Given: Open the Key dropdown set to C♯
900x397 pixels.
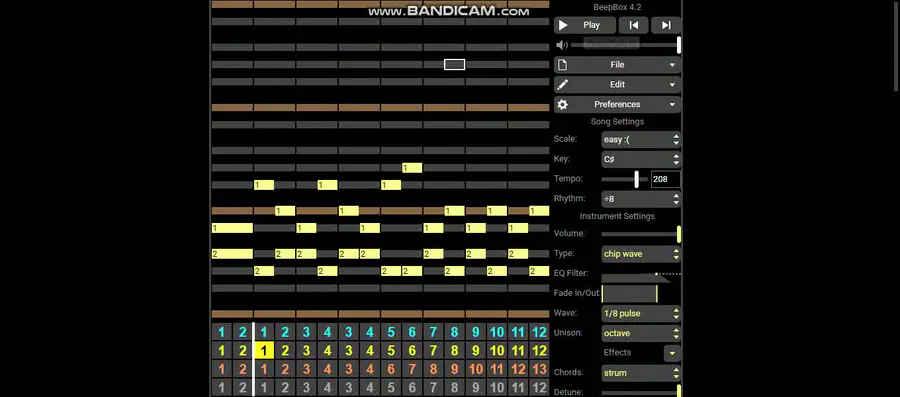Looking at the screenshot, I should (641, 159).
